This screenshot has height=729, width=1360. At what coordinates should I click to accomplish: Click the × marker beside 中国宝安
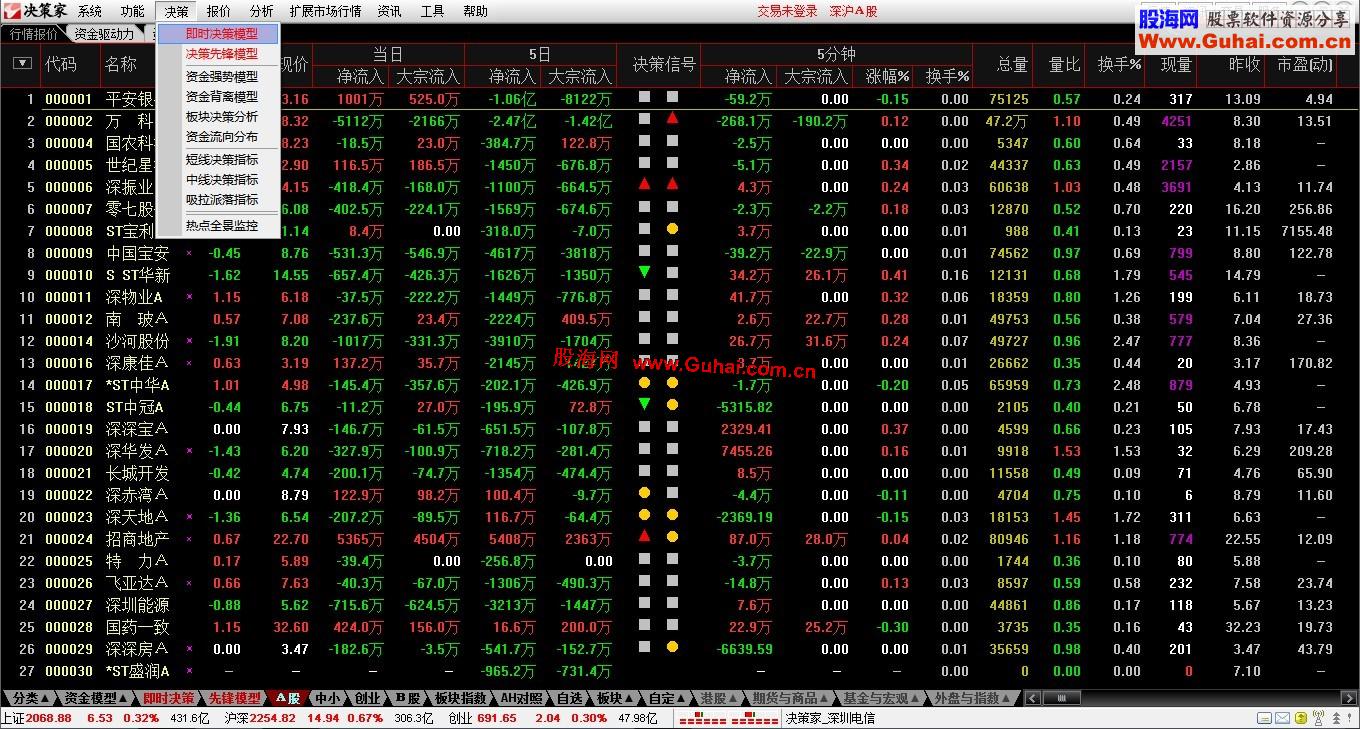pyautogui.click(x=189, y=253)
